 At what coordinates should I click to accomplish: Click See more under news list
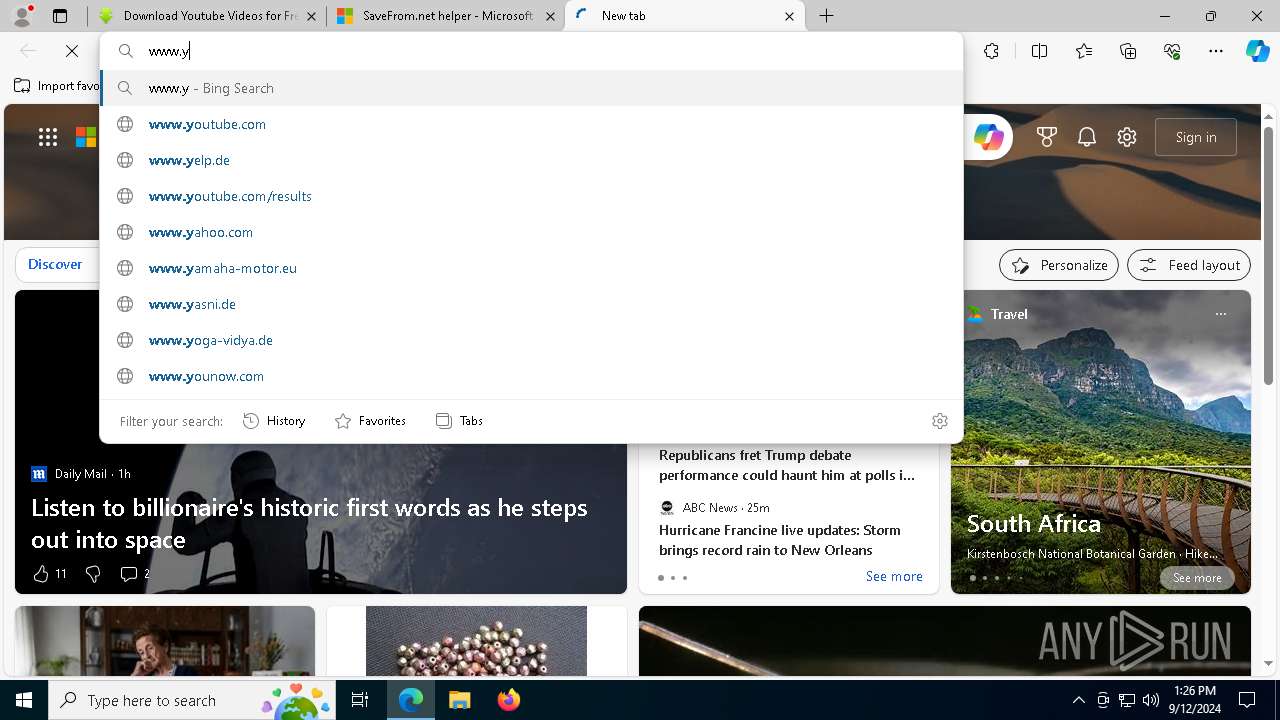click(894, 576)
